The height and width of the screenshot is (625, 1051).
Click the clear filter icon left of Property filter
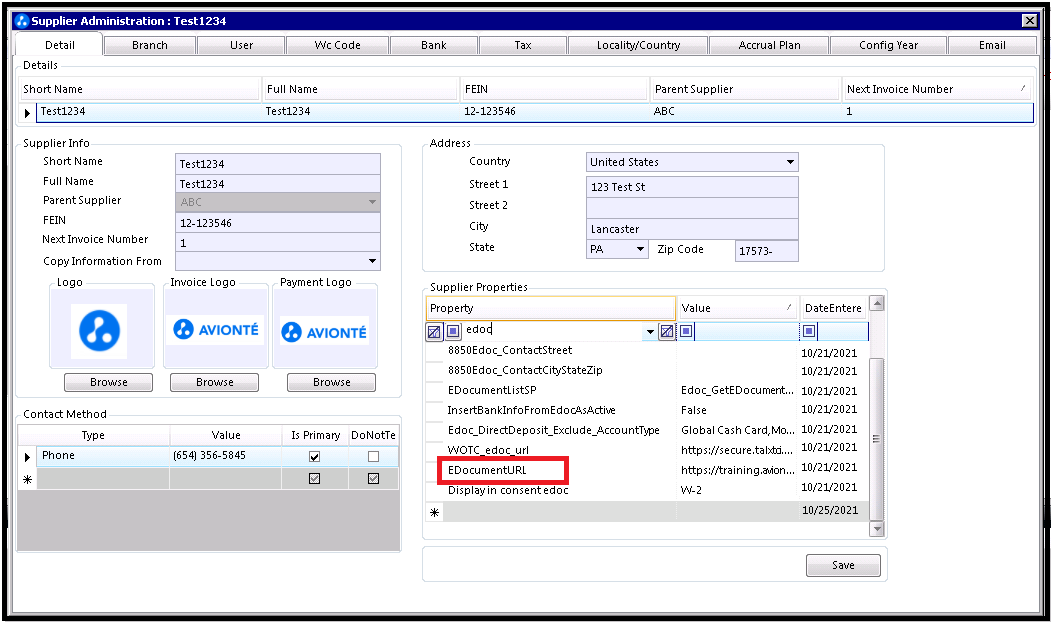434,331
